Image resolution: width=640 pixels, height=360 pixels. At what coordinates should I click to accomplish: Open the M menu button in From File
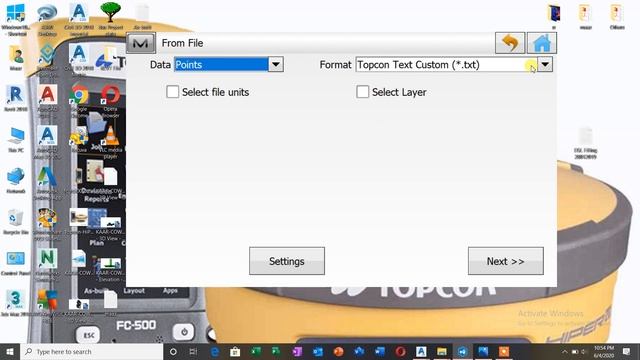141,43
